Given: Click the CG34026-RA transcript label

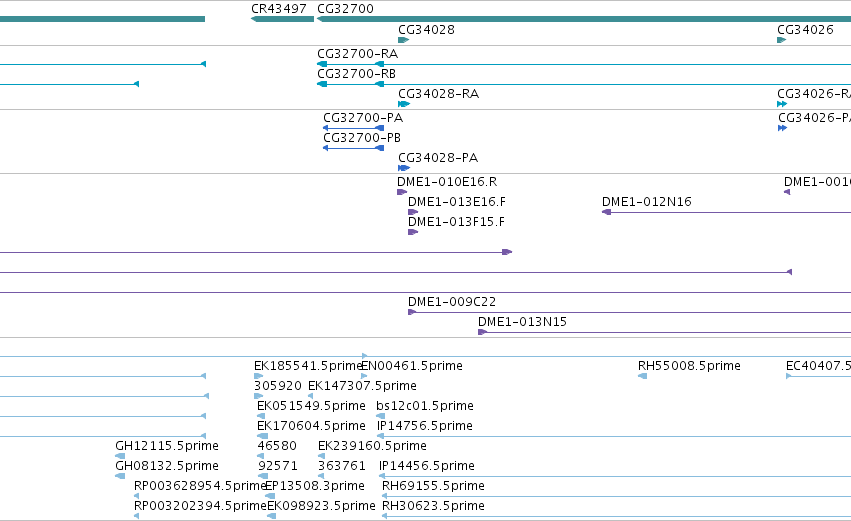Looking at the screenshot, I should point(814,94).
